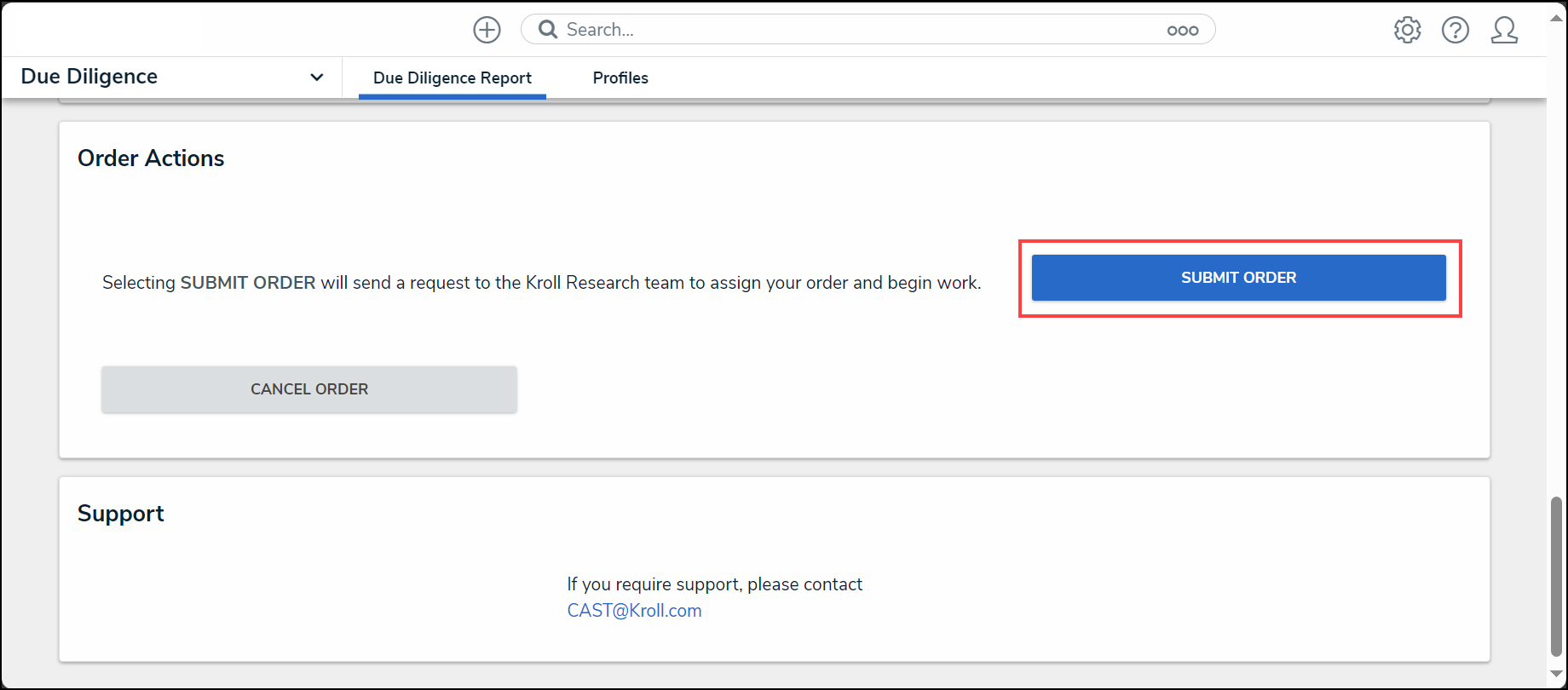Click the blue SUBMIT ORDER button

point(1238,278)
